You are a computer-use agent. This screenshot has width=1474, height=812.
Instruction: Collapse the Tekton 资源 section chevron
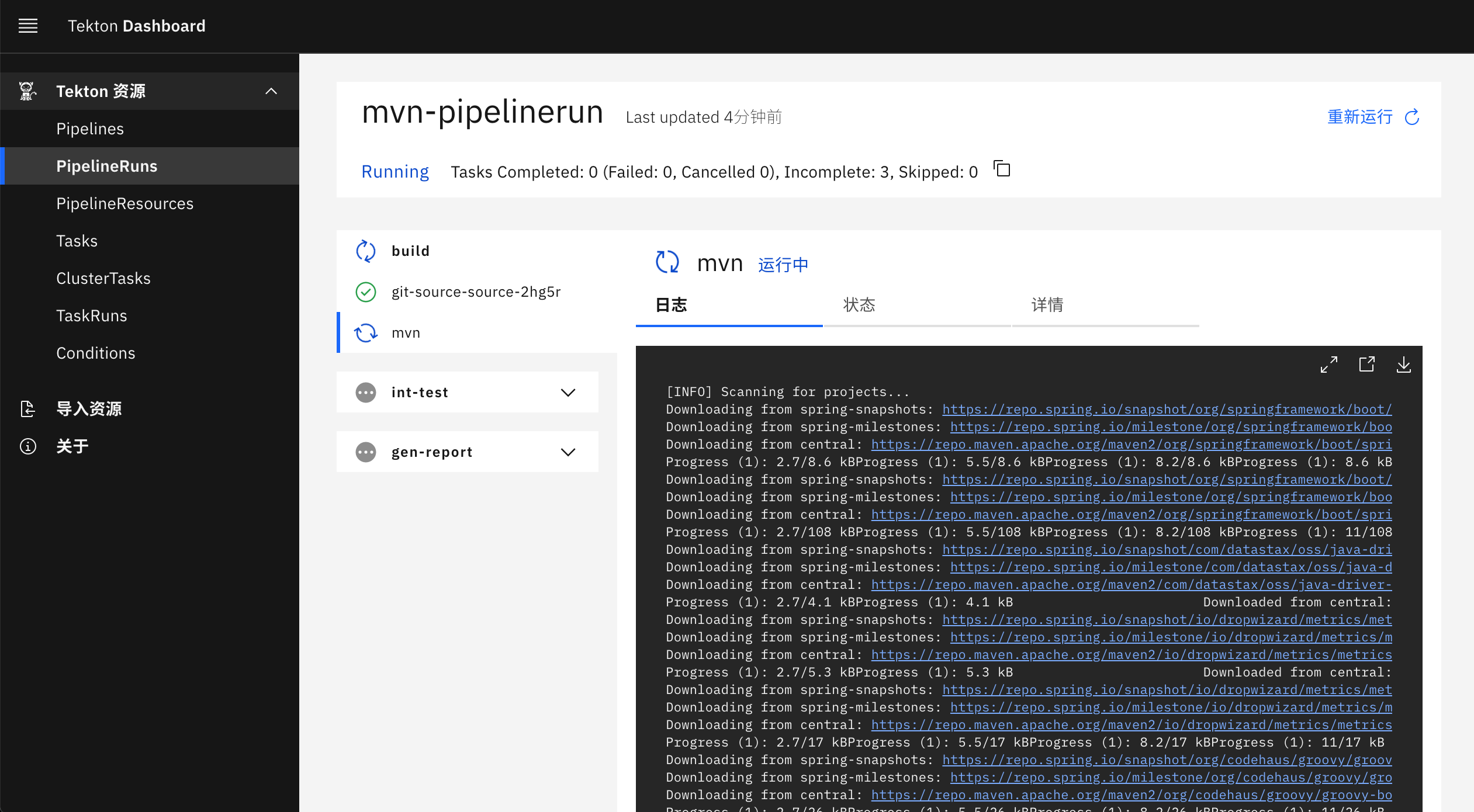pyautogui.click(x=271, y=91)
